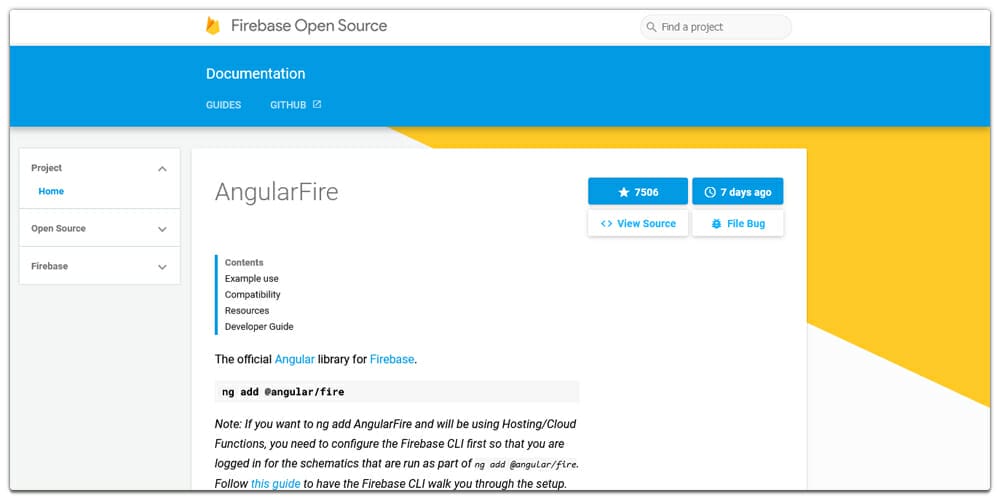Click the Firebase Open Source title
This screenshot has width=1000, height=500.
(x=309, y=26)
